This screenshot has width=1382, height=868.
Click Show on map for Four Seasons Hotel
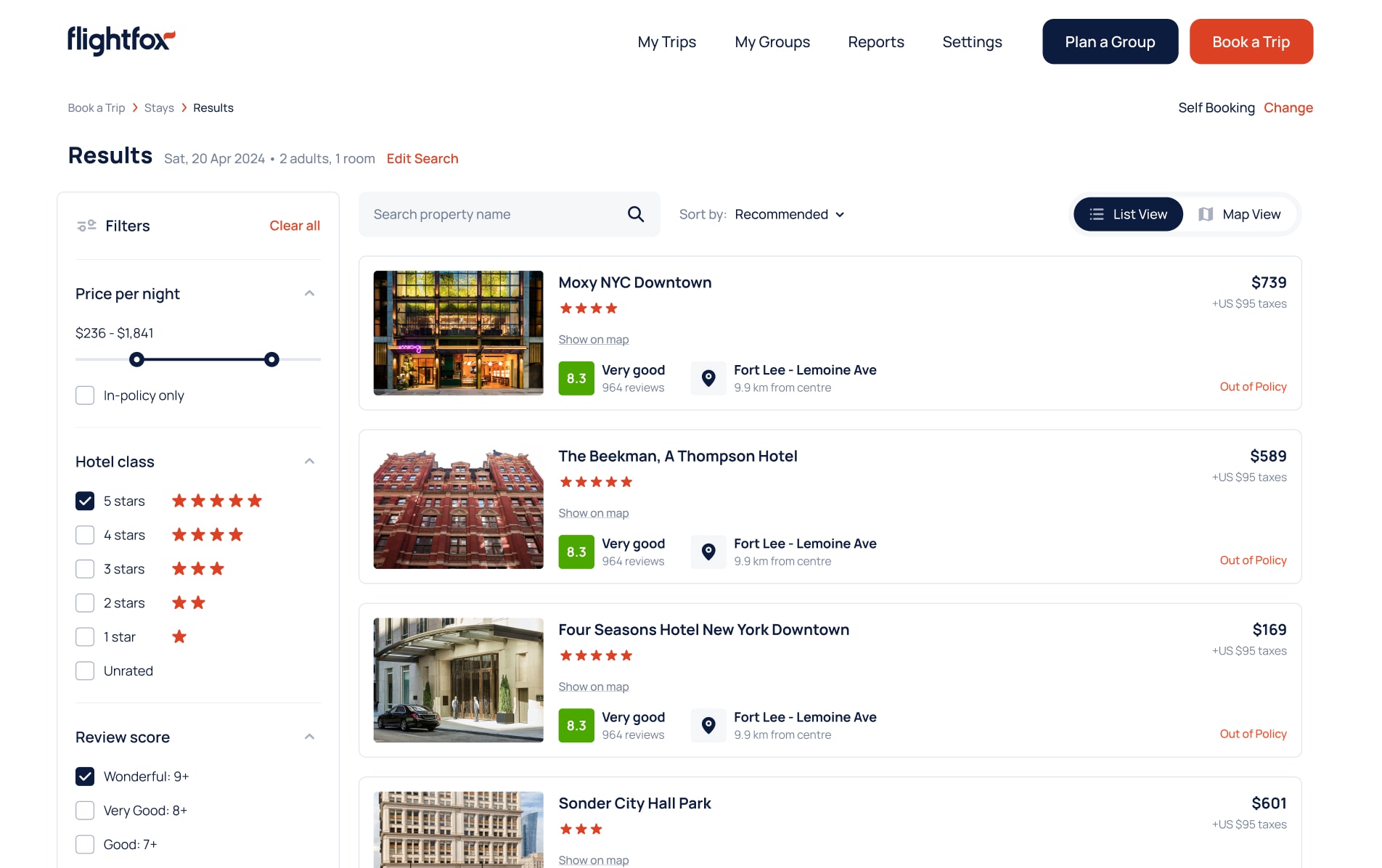click(593, 687)
